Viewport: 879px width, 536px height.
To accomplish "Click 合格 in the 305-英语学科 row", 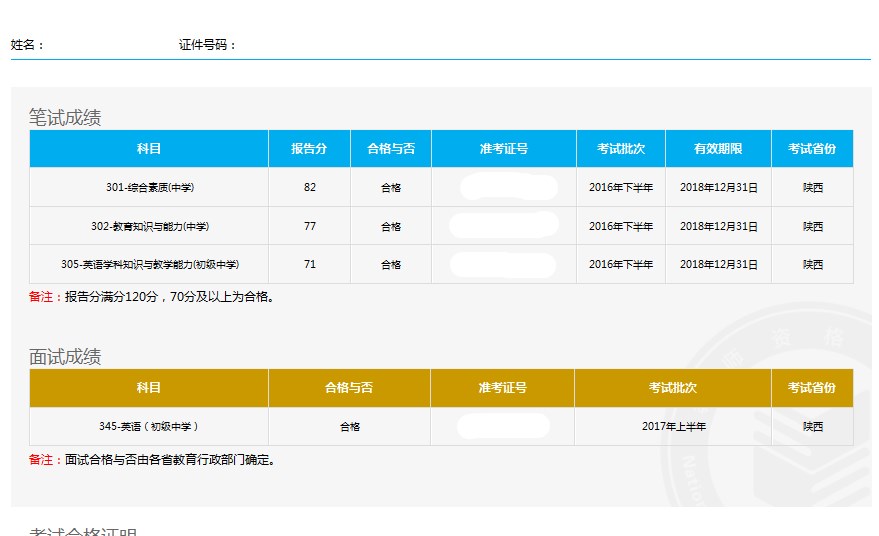I will point(391,265).
